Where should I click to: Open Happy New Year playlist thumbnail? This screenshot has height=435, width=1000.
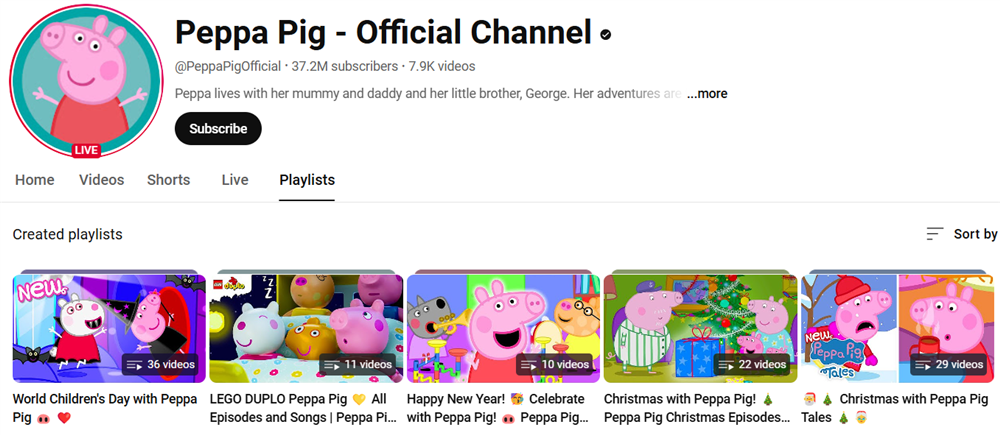(503, 328)
